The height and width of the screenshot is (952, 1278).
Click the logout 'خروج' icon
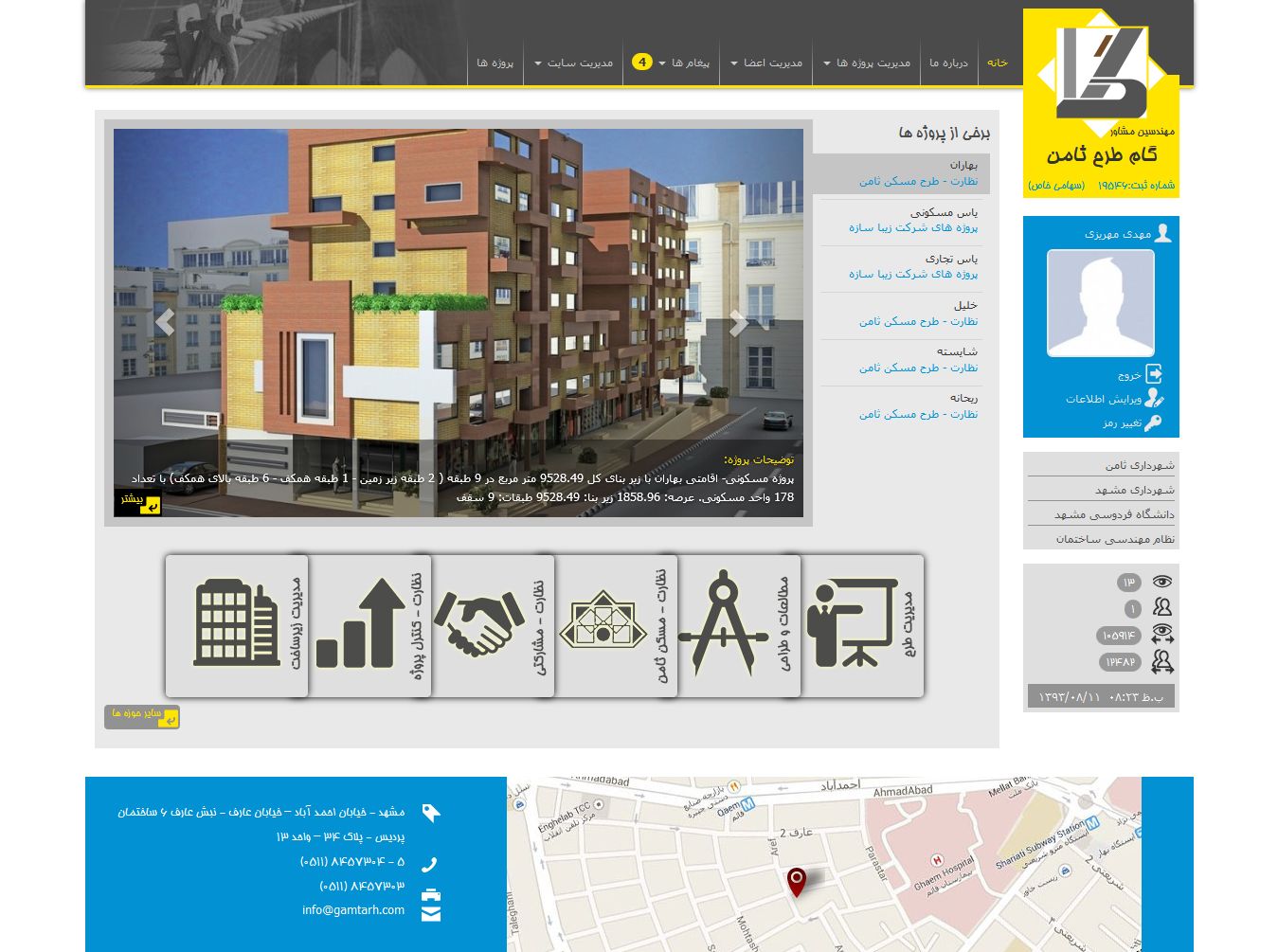point(1153,374)
